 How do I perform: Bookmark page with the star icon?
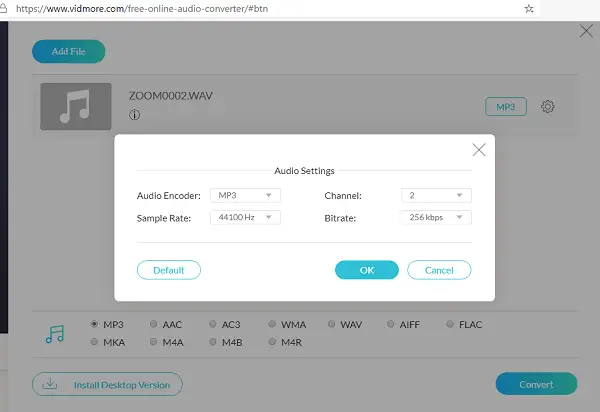coord(529,8)
